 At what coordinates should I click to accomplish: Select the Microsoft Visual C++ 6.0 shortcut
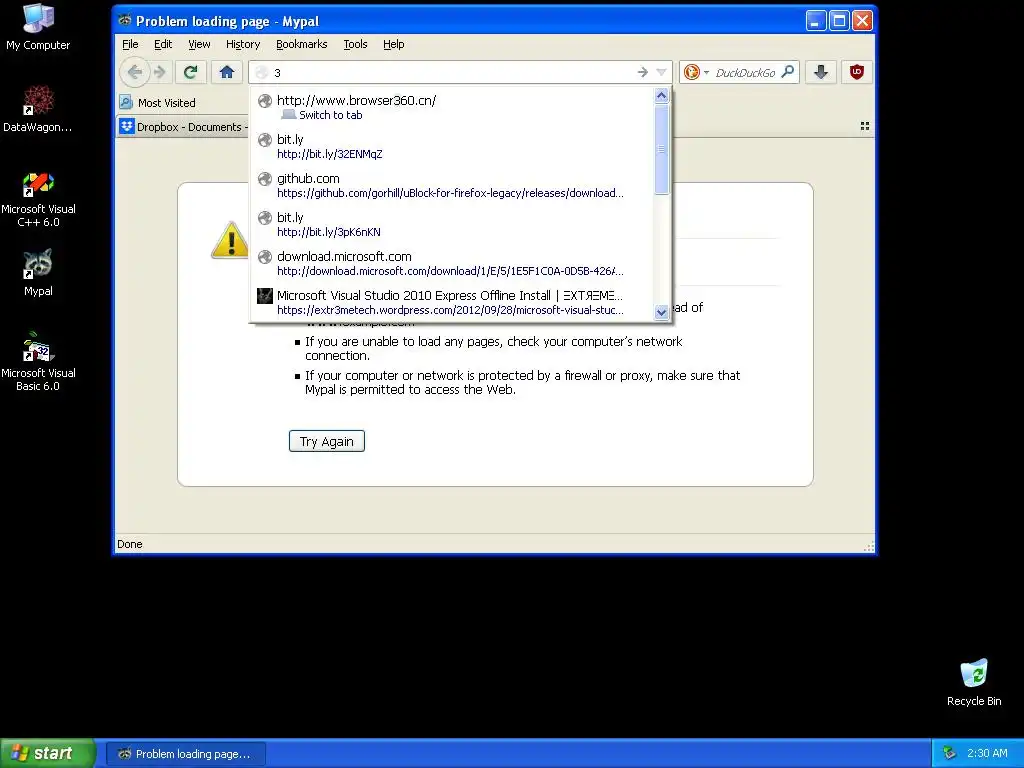(x=38, y=200)
